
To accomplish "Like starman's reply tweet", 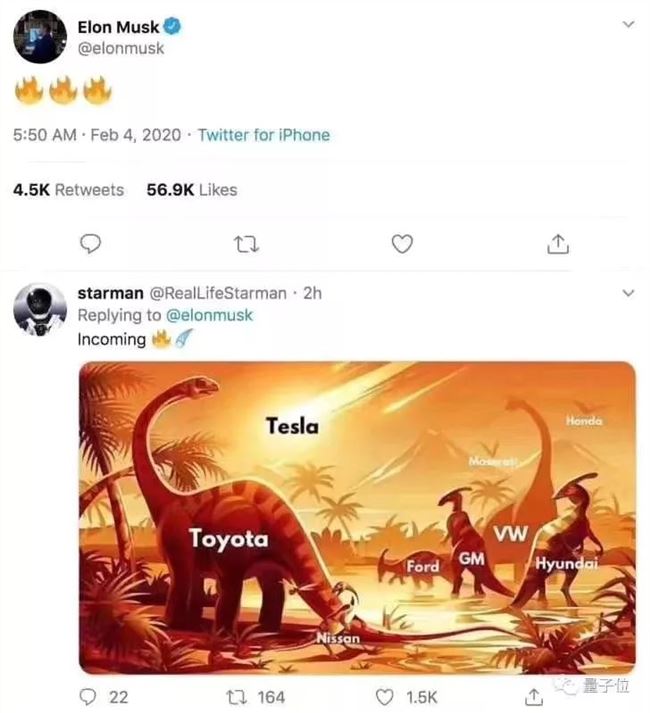I will coord(385,697).
